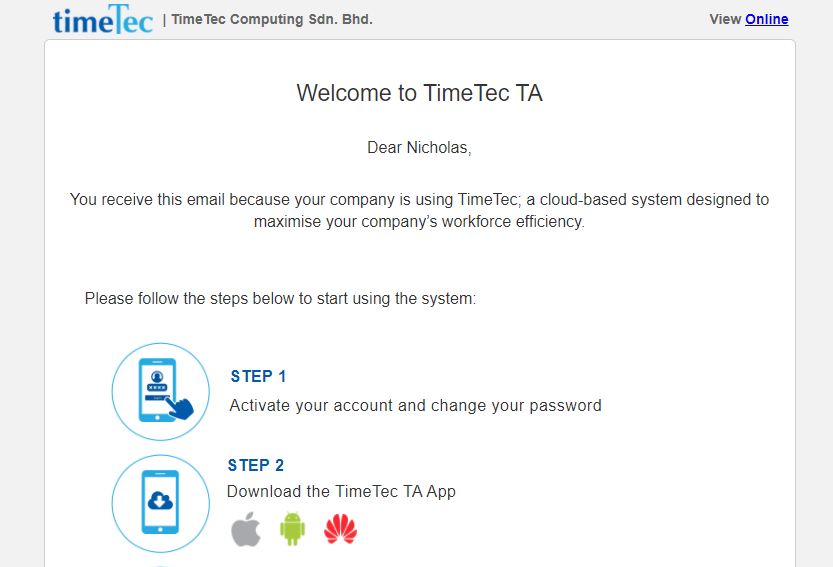Screen dimensions: 833x567
Task: Open the Online link to view email
Action: 767,19
